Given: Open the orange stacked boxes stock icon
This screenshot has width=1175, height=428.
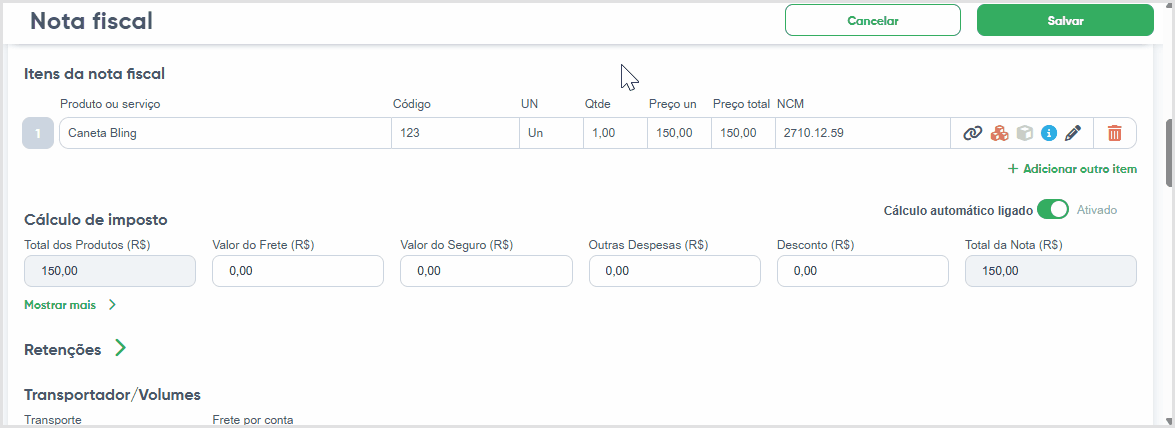Looking at the screenshot, I should point(999,133).
